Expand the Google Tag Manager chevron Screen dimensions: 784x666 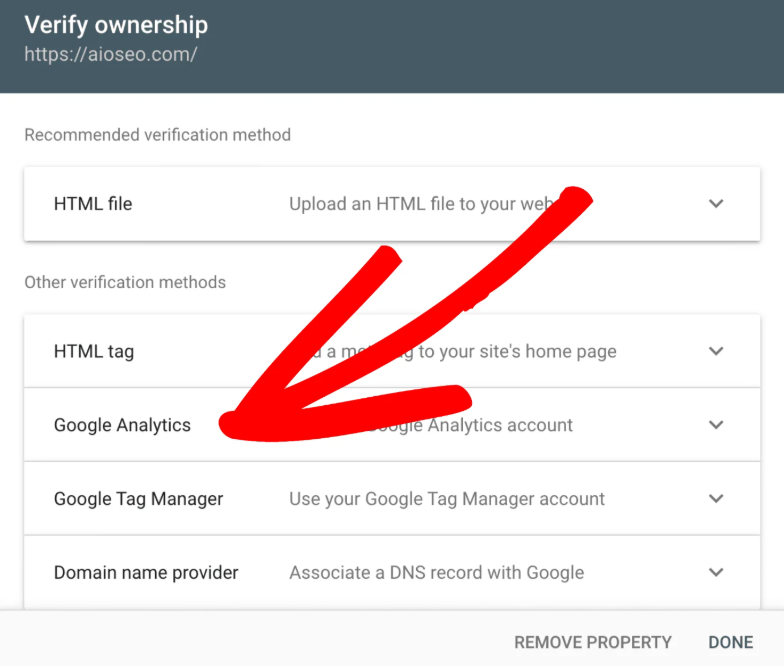[716, 499]
